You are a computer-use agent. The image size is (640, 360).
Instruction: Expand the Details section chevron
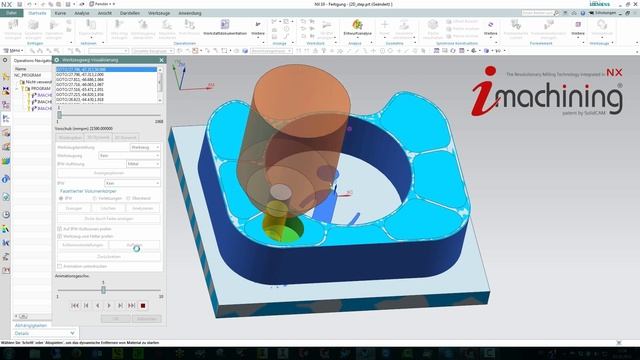[72, 333]
